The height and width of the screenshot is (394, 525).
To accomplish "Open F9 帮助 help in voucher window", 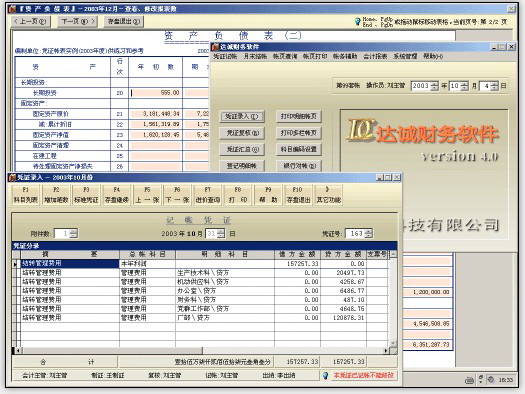I will pos(268,194).
